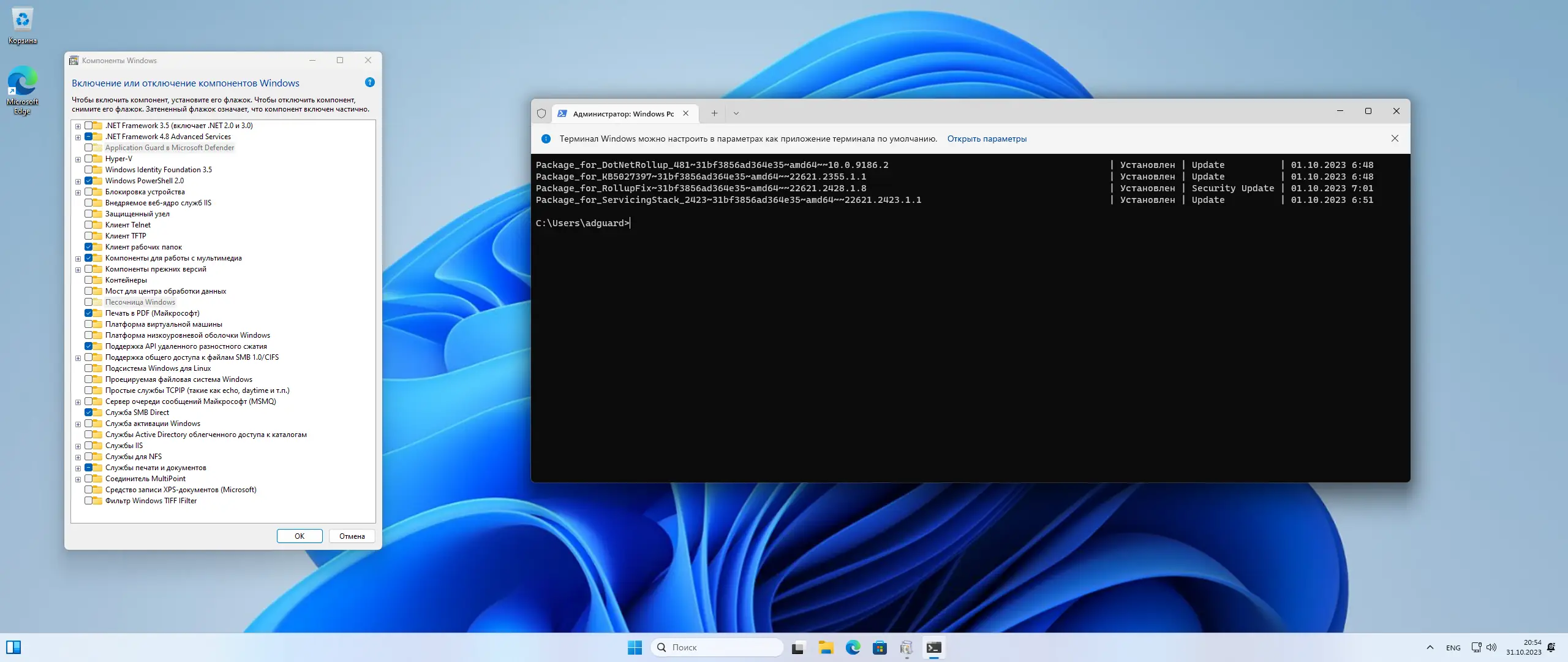Click the OK button

[x=299, y=536]
